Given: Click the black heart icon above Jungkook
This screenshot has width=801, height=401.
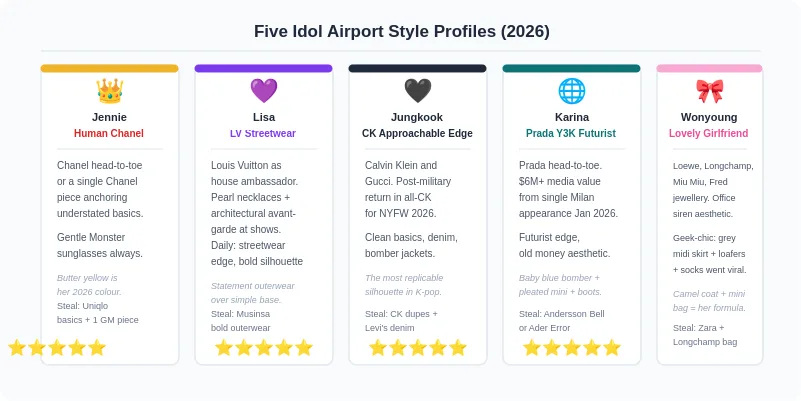Looking at the screenshot, I should pyautogui.click(x=417, y=91).
